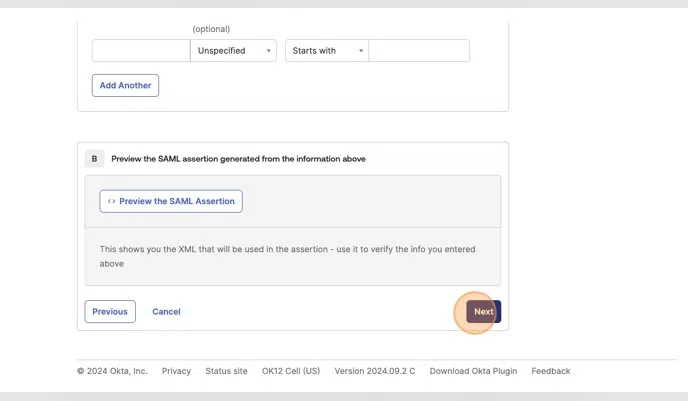The image size is (688, 401).
Task: Open the Unspecified name format dropdown
Action: [234, 51]
